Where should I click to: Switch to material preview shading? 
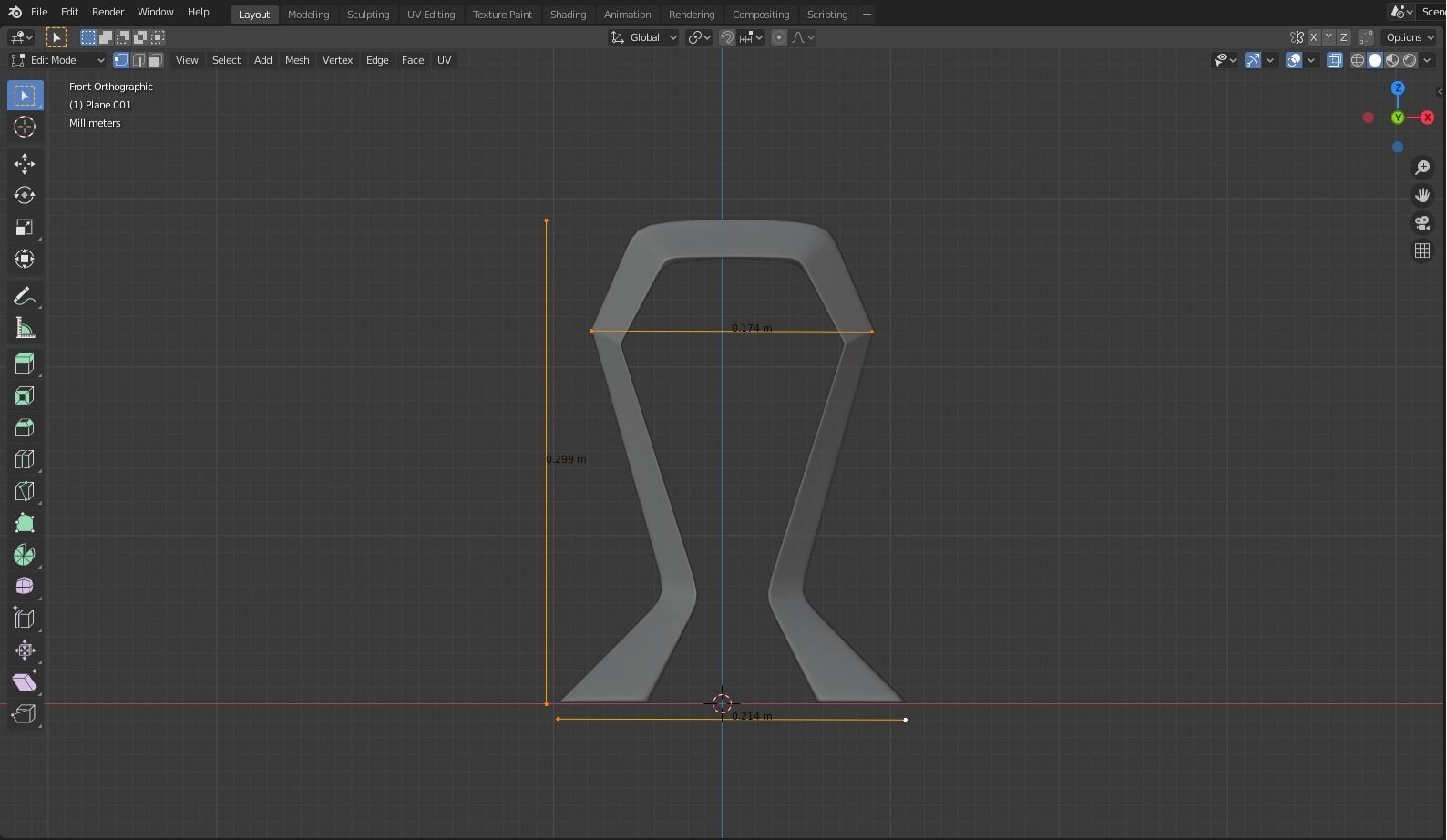1392,60
